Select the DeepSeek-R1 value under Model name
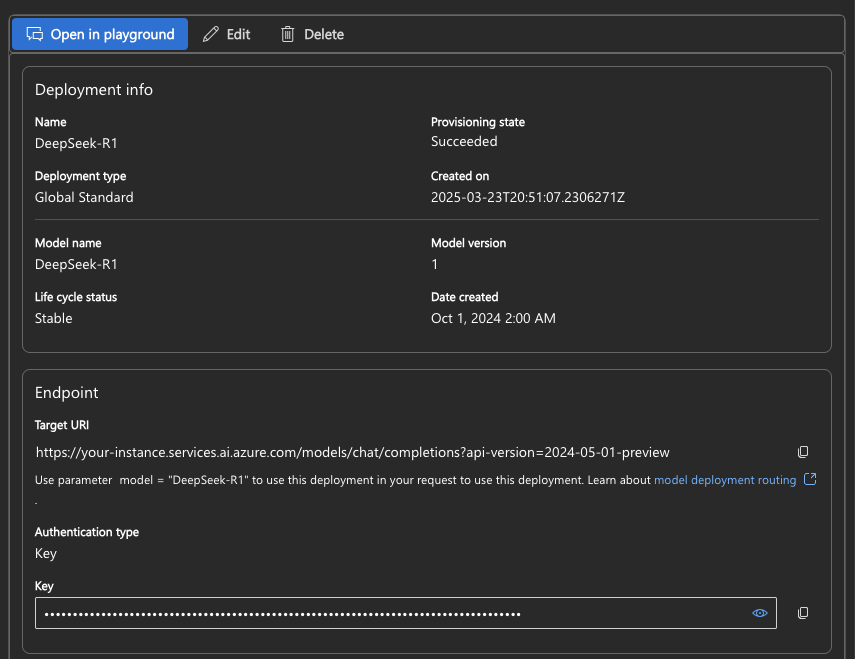The width and height of the screenshot is (855, 659). coord(76,264)
